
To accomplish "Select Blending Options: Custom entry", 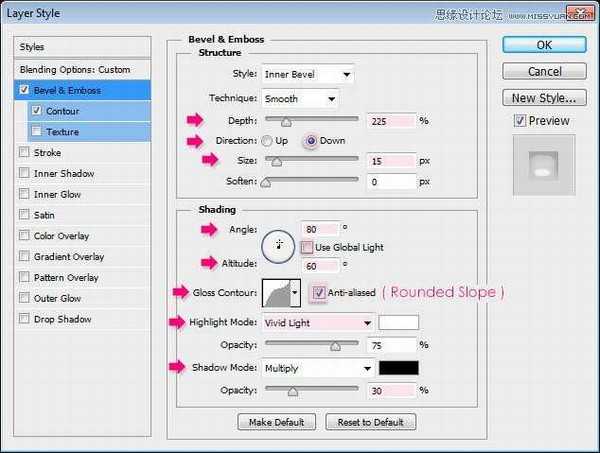I will (82, 70).
